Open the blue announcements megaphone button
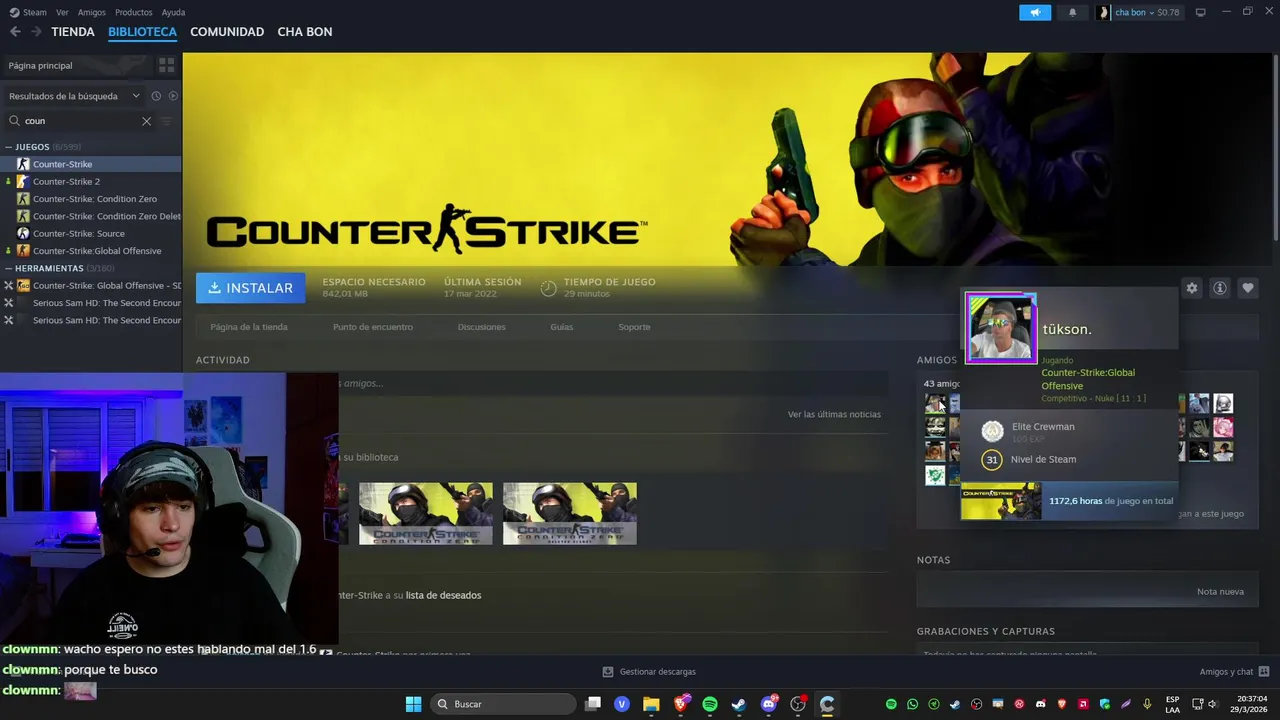The image size is (1280, 720). tap(1035, 12)
